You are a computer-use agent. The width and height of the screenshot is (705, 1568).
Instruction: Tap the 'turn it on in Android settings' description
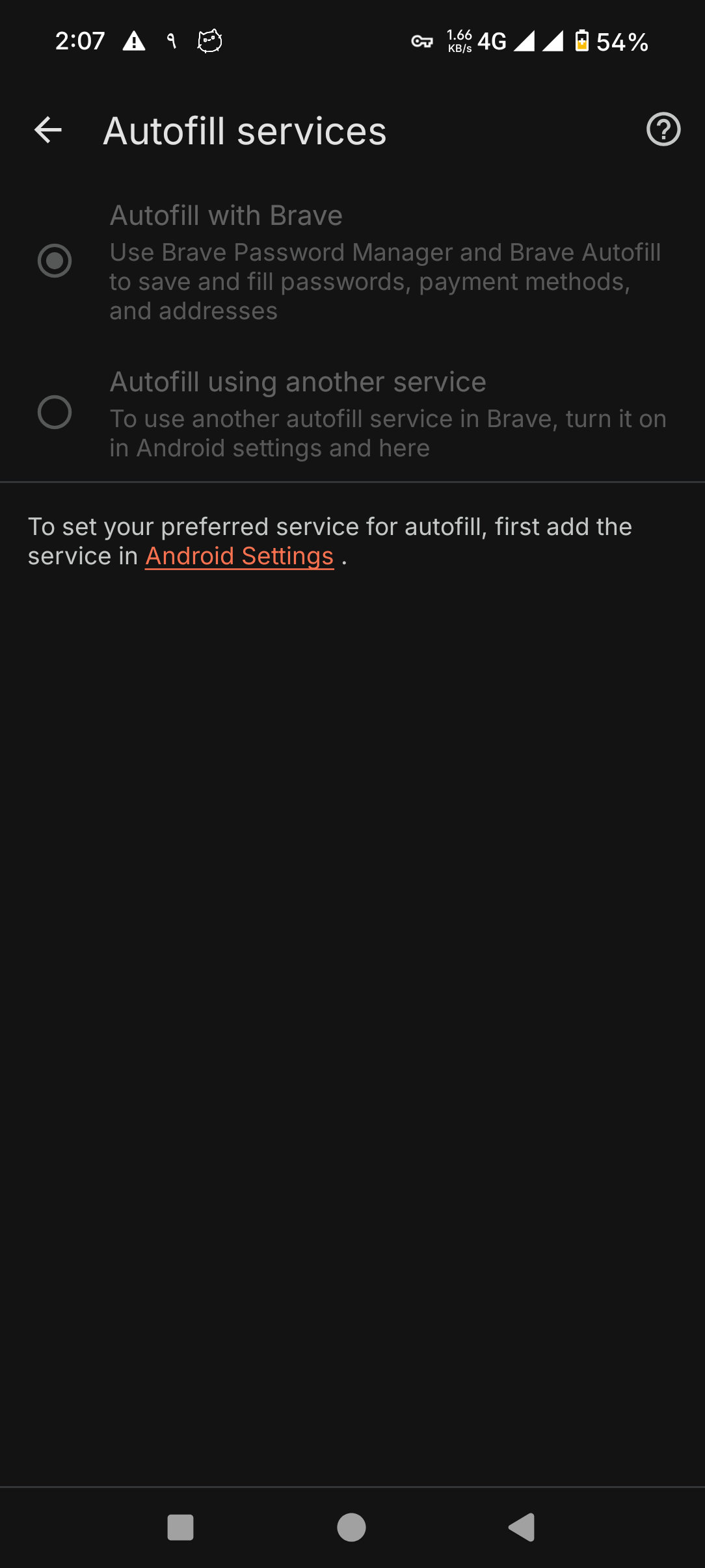388,433
